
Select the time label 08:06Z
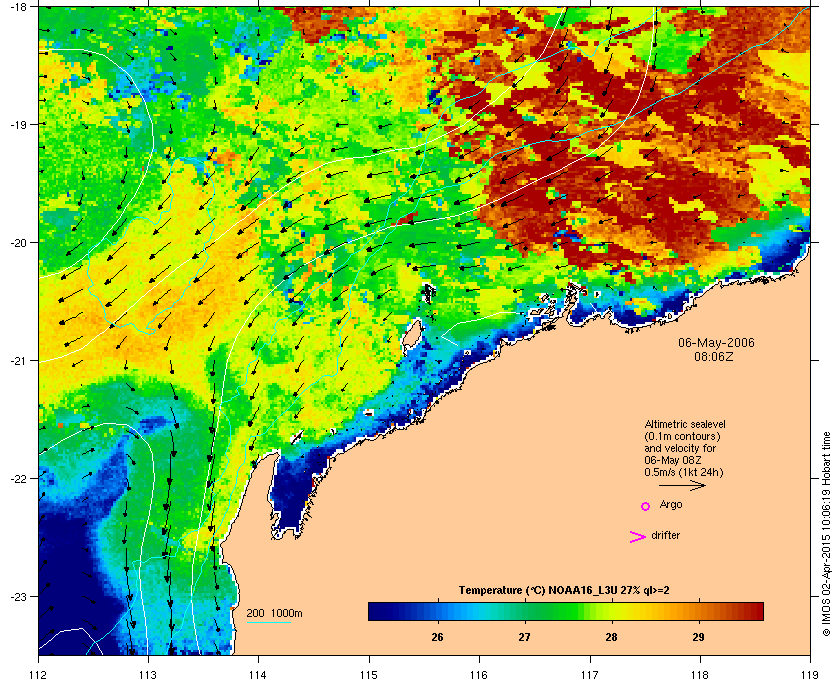714,356
